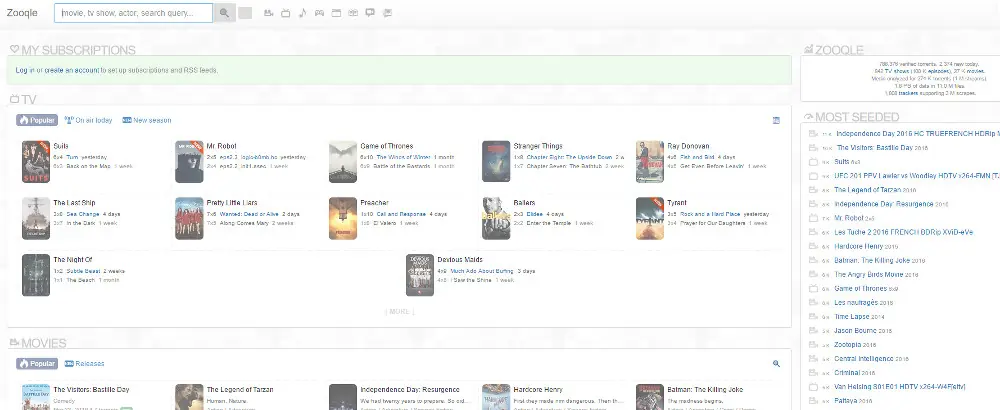Click the magnifier search button
The image size is (1000, 410).
[224, 13]
